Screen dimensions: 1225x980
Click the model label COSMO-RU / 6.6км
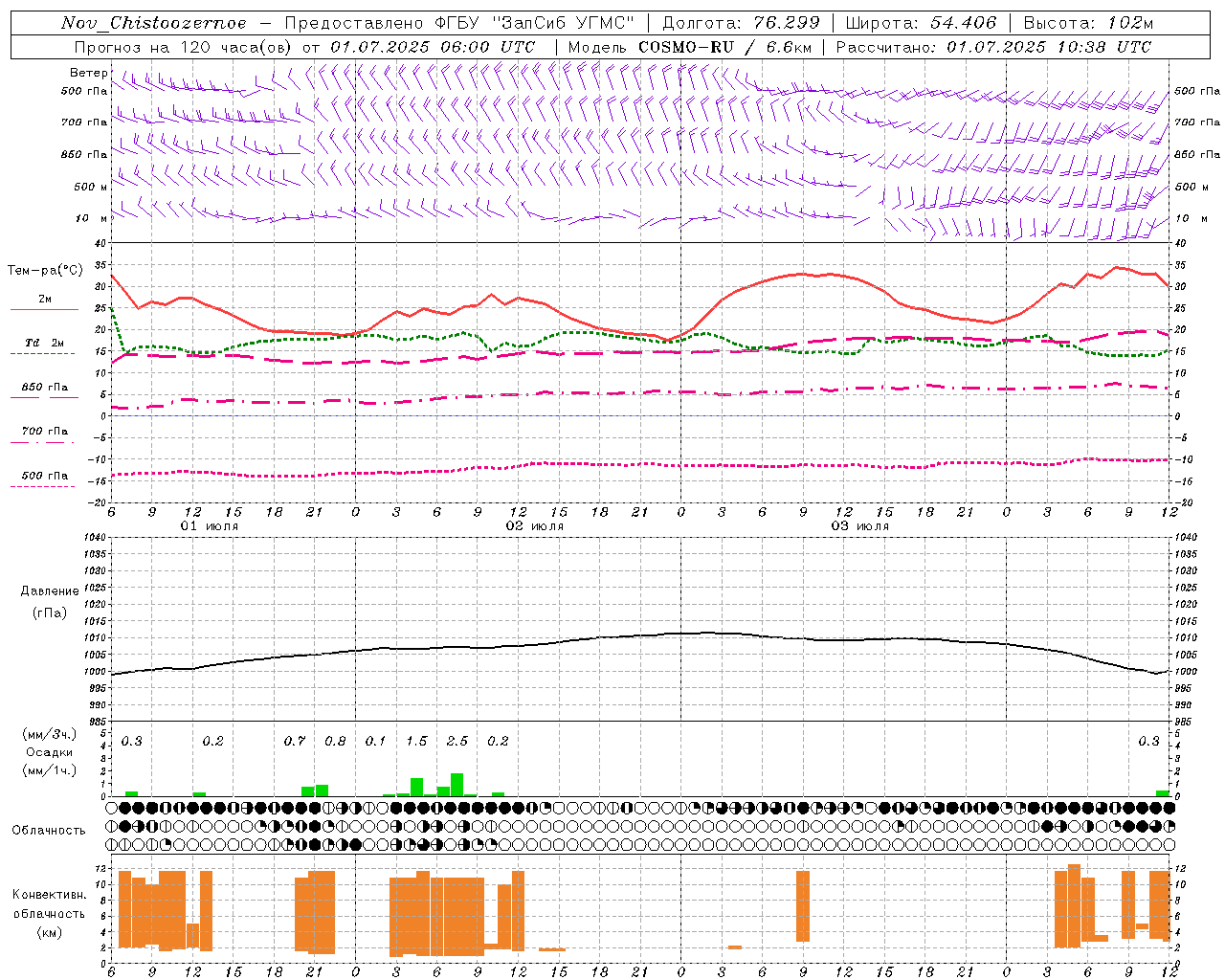point(724,47)
